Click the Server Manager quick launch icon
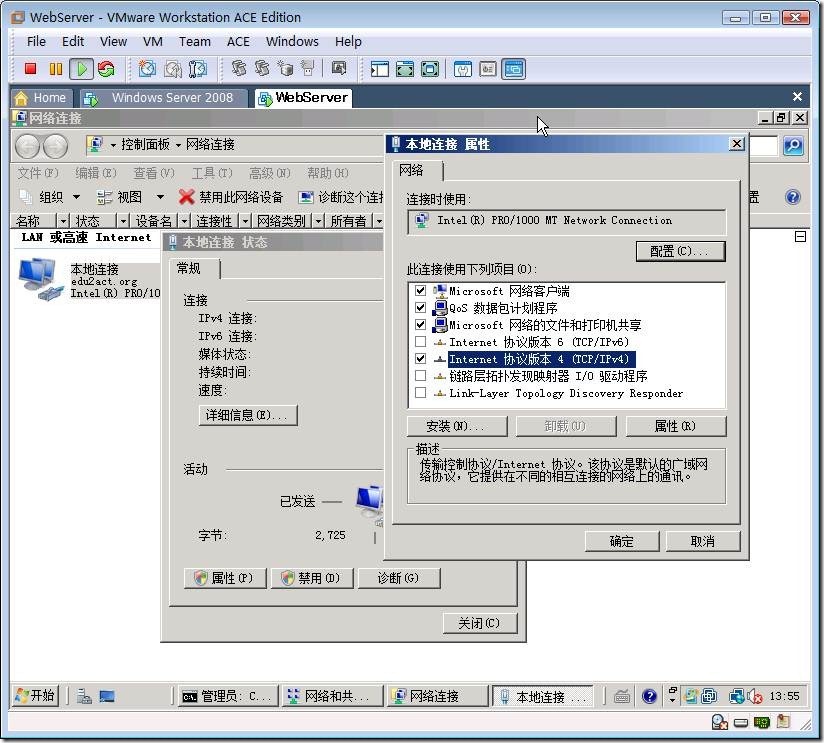The width and height of the screenshot is (824, 743). [84, 697]
